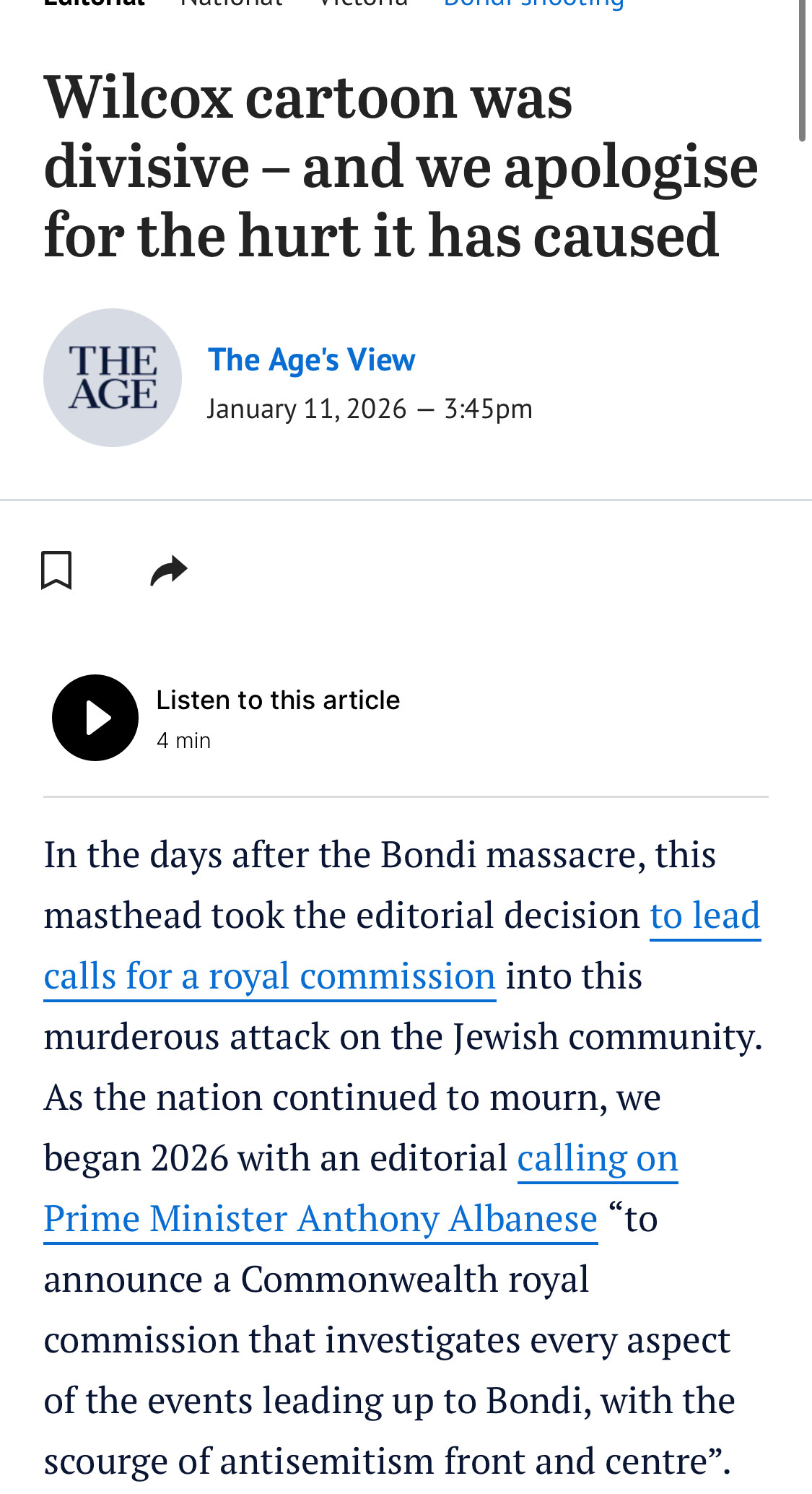812x1494 pixels.
Task: Follow the 'Prime Minister Anthony Albanese' link
Action: point(320,1219)
